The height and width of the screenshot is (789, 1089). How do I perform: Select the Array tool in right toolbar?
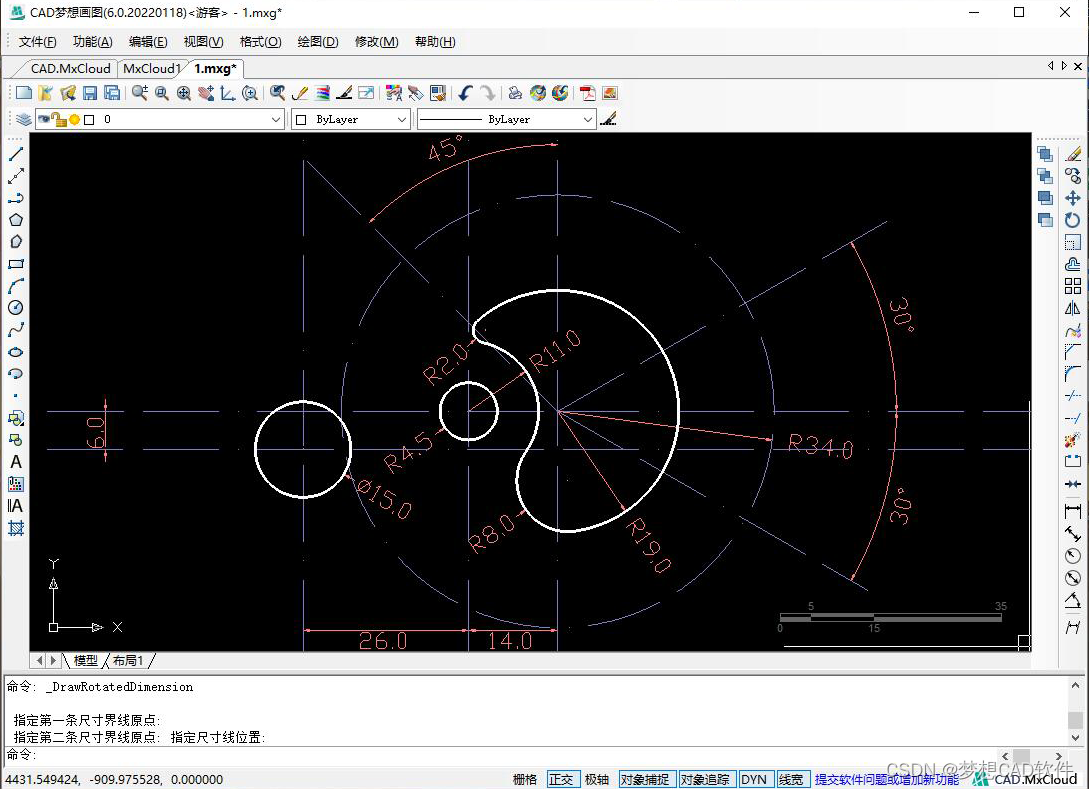click(1073, 286)
